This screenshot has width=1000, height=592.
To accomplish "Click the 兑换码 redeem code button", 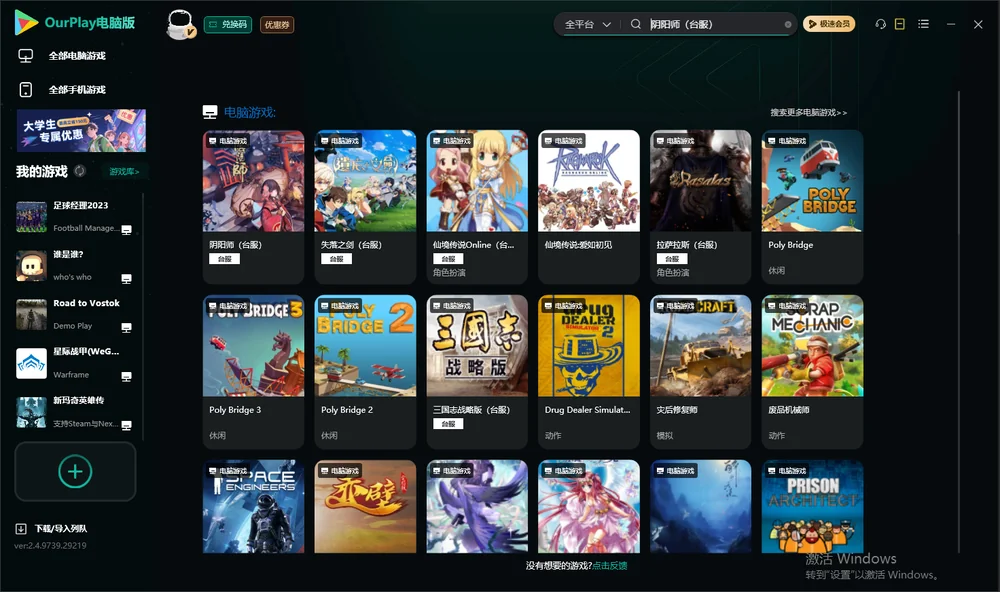I will 228,24.
